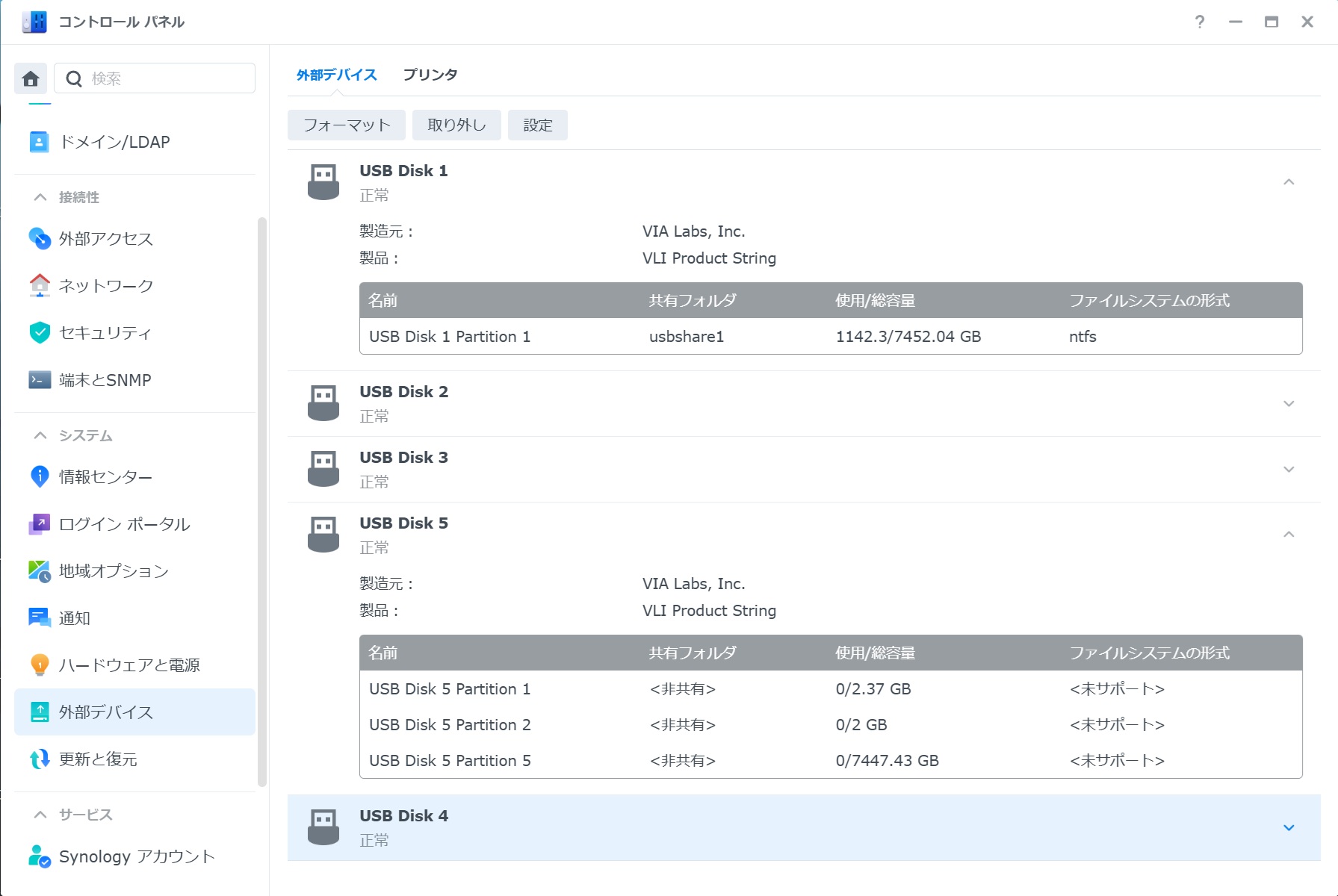This screenshot has height=896, width=1338.
Task: Focus the 検索 search field
Action: [x=155, y=78]
